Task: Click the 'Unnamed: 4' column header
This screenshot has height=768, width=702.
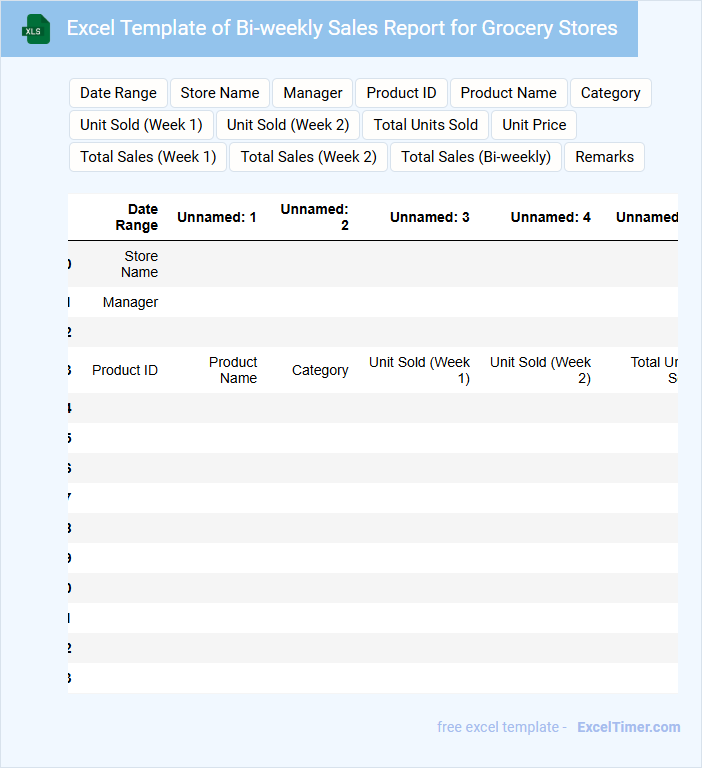Action: coord(551,217)
